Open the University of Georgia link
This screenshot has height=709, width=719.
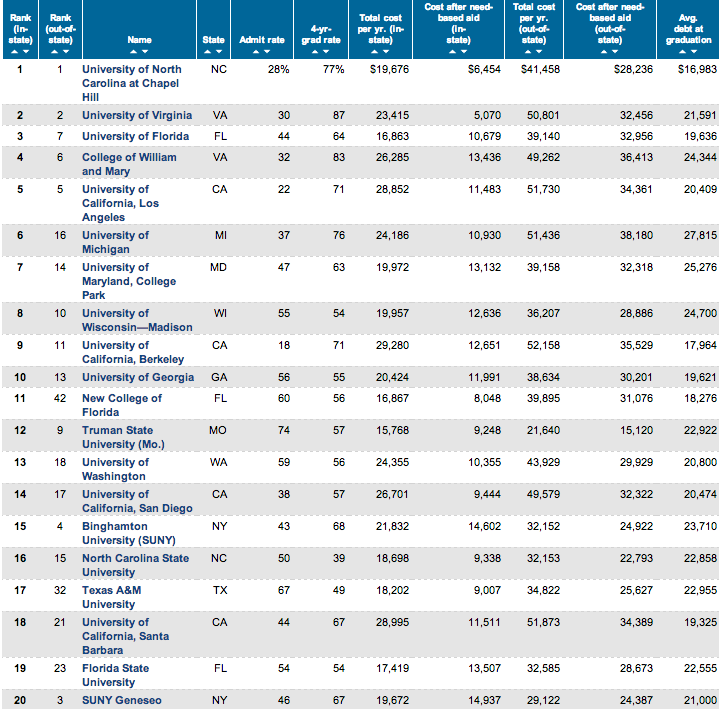[x=138, y=377]
